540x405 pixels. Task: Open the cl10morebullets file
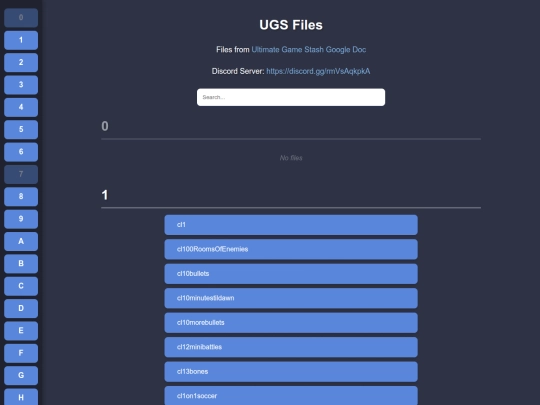point(291,323)
